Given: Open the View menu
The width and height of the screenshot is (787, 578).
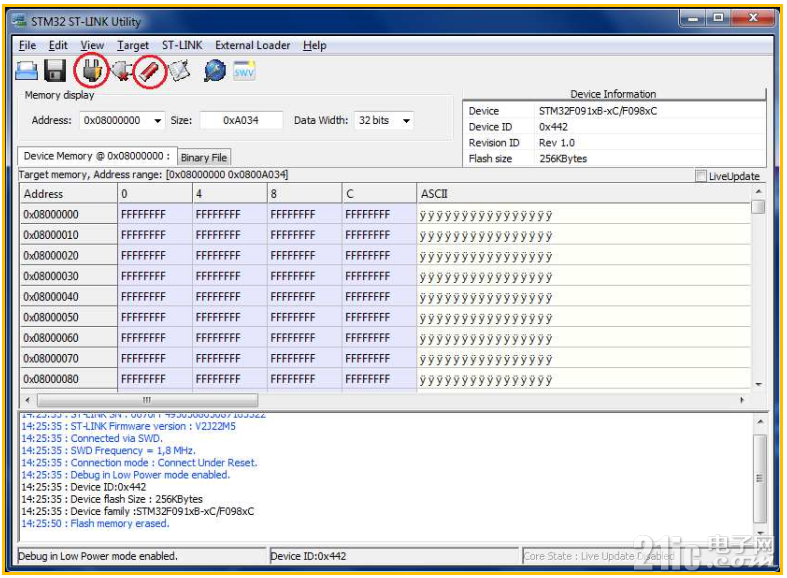Looking at the screenshot, I should click(x=92, y=45).
